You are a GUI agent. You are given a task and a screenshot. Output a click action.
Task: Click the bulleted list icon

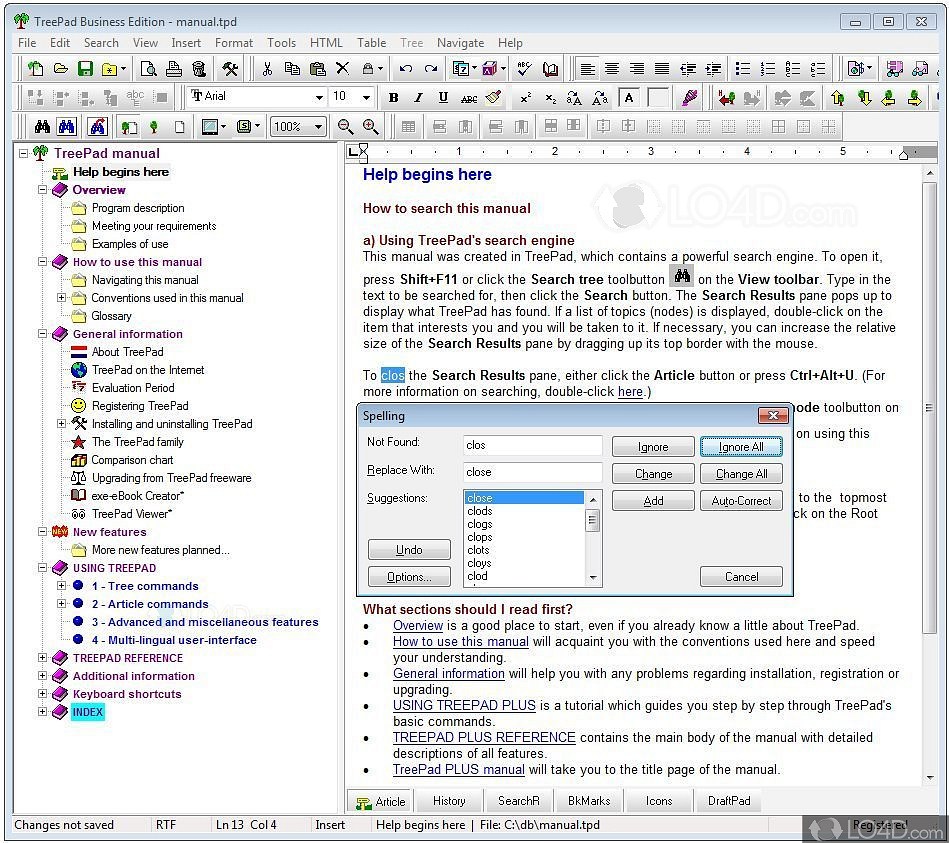pos(742,69)
